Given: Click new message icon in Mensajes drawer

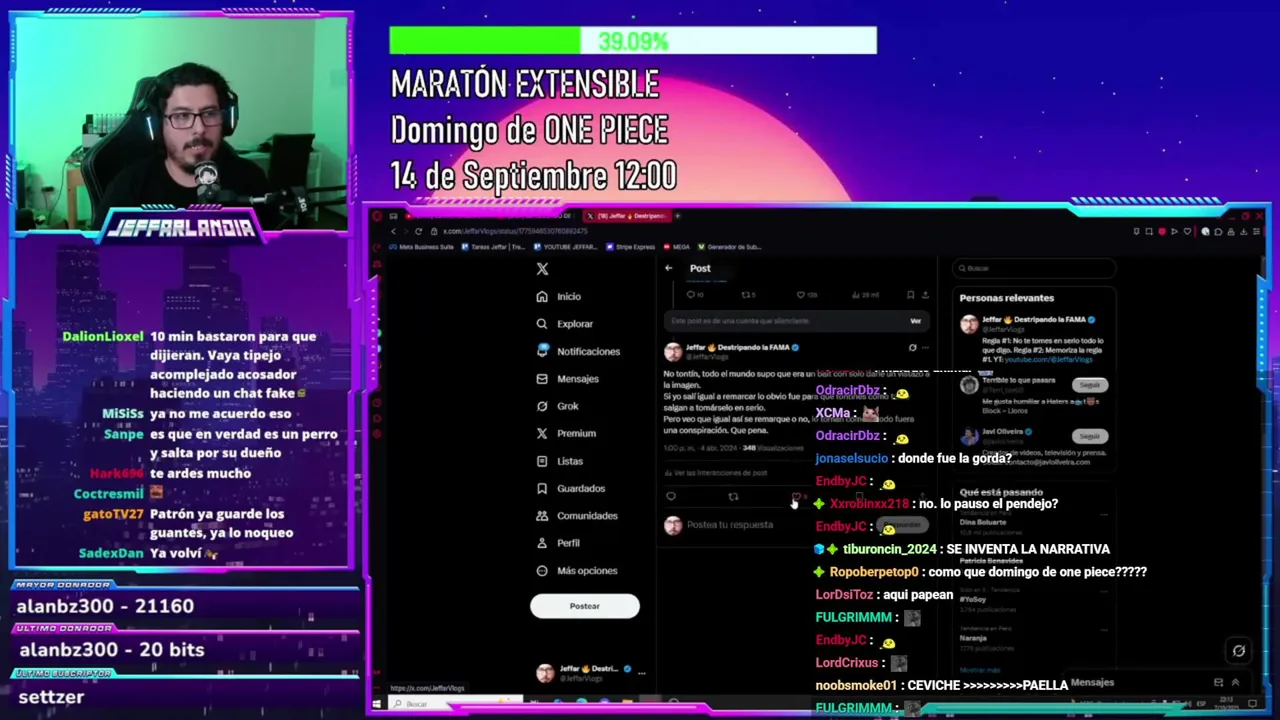Looking at the screenshot, I should coord(1218,683).
